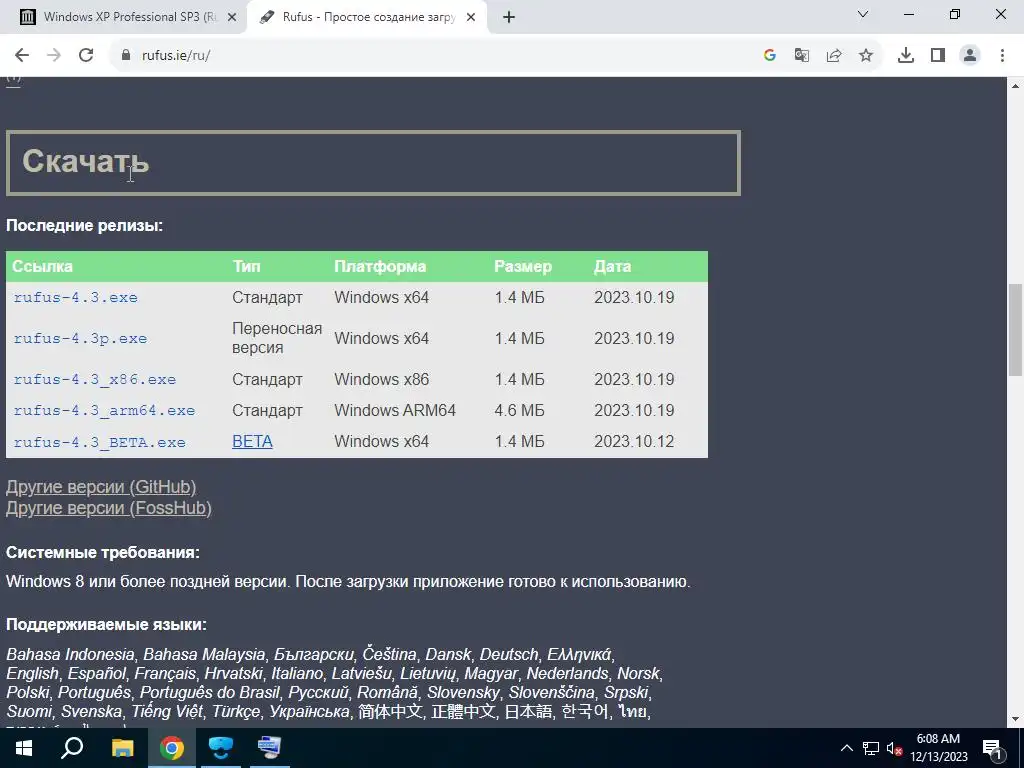
Task: Open network status tray icon
Action: coord(871,748)
